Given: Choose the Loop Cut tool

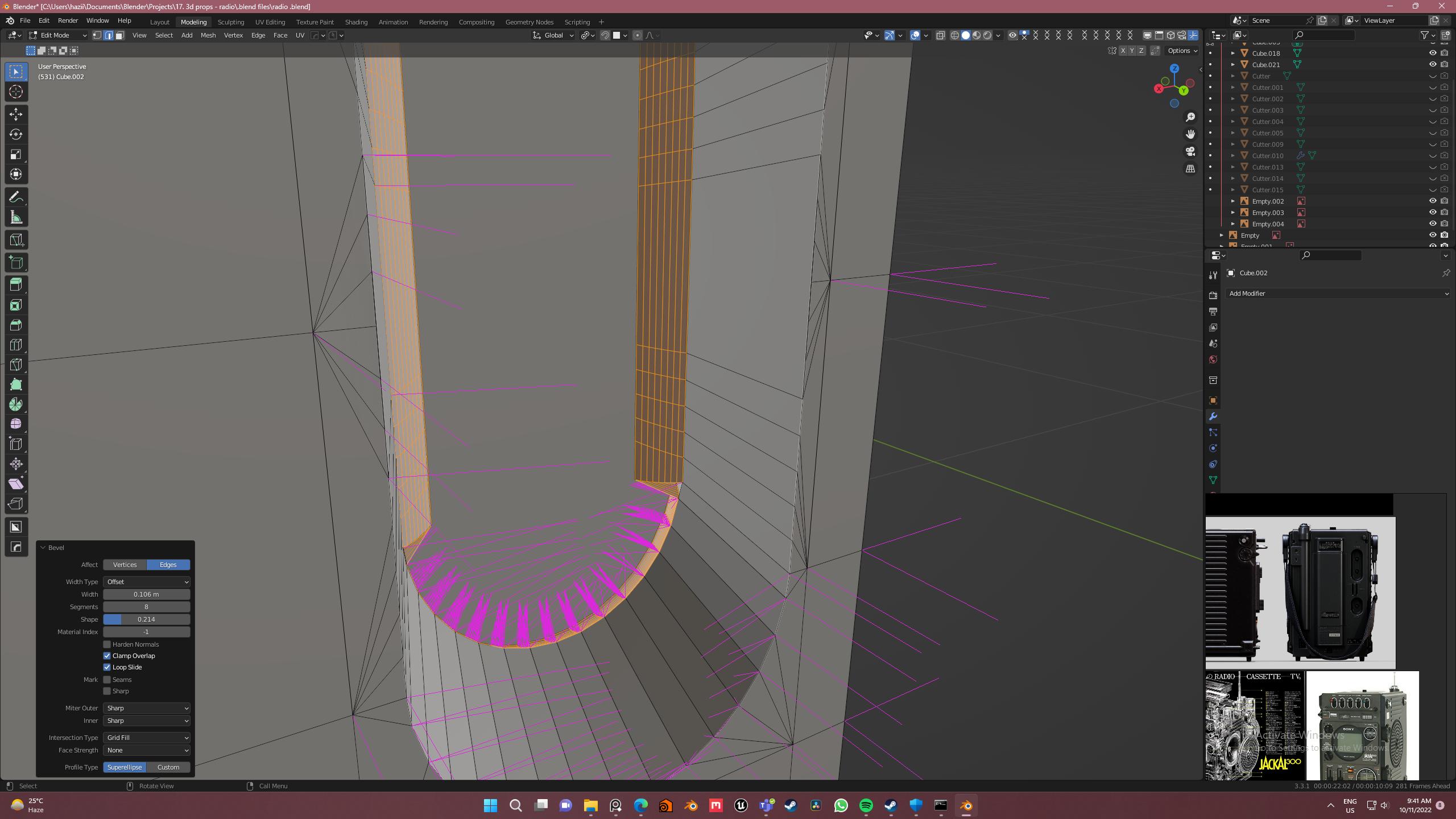Looking at the screenshot, I should 16,345.
